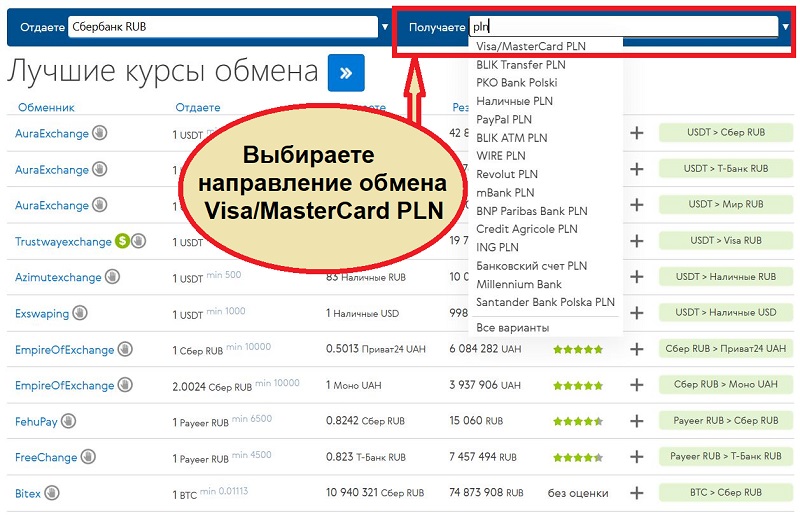Screen dimensions: 800x516
Task: Open the Отдаете dropdown arrow
Action: [385, 27]
